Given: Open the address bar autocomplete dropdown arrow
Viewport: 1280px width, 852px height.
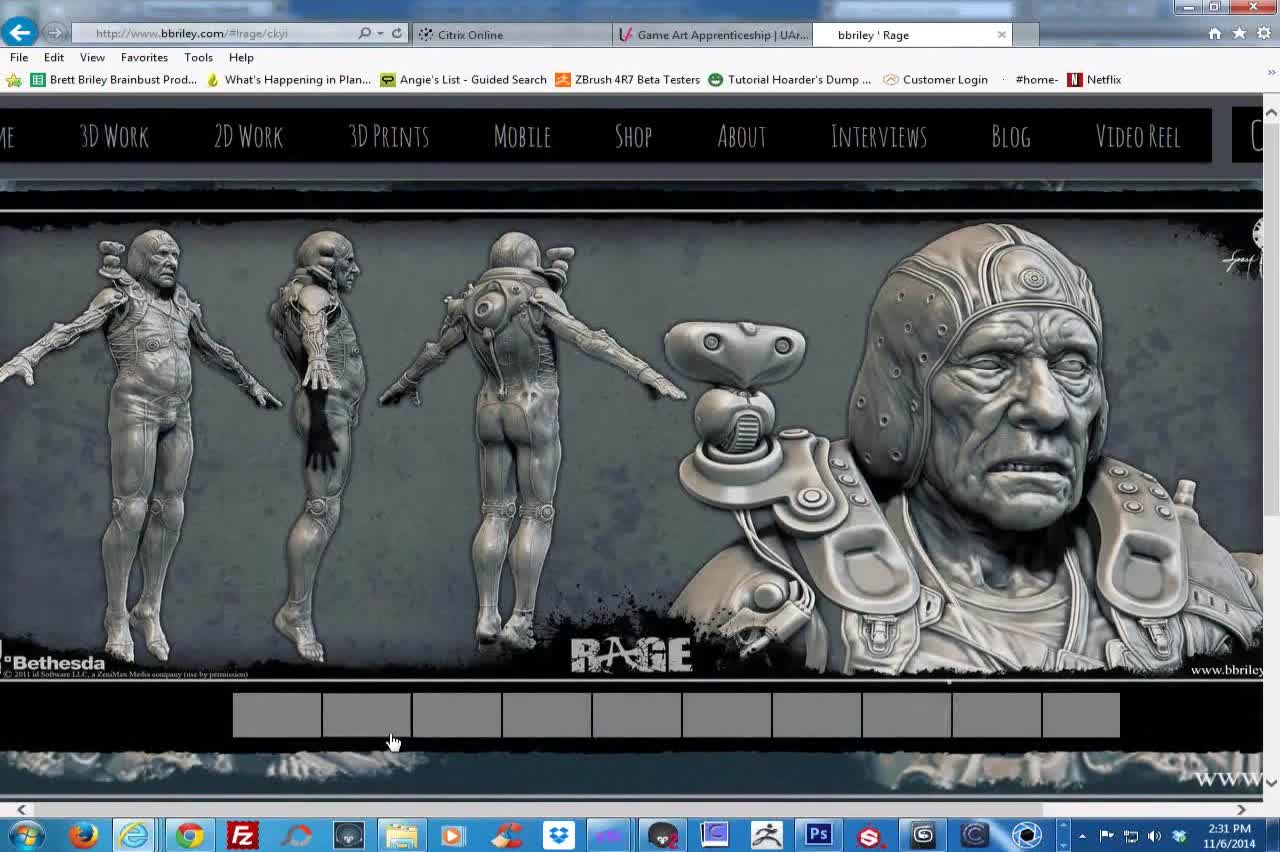Looking at the screenshot, I should point(381,33).
